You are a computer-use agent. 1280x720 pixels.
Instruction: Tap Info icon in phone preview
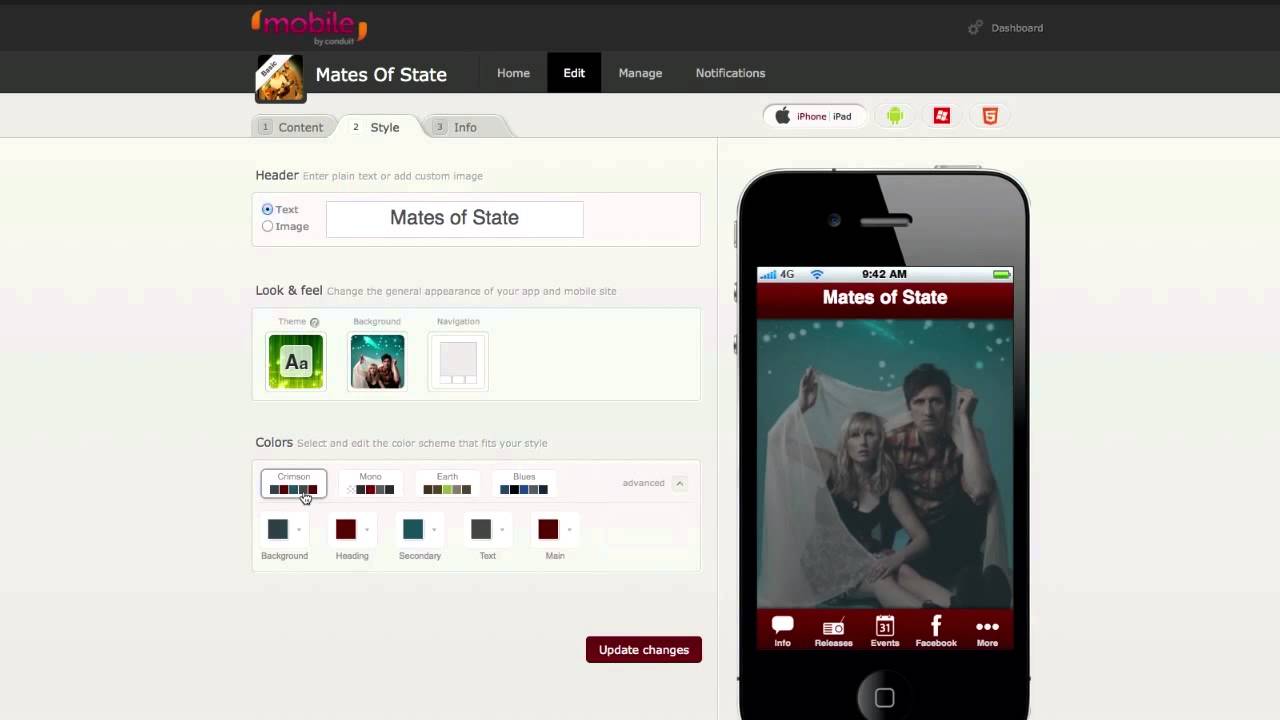[x=782, y=631]
